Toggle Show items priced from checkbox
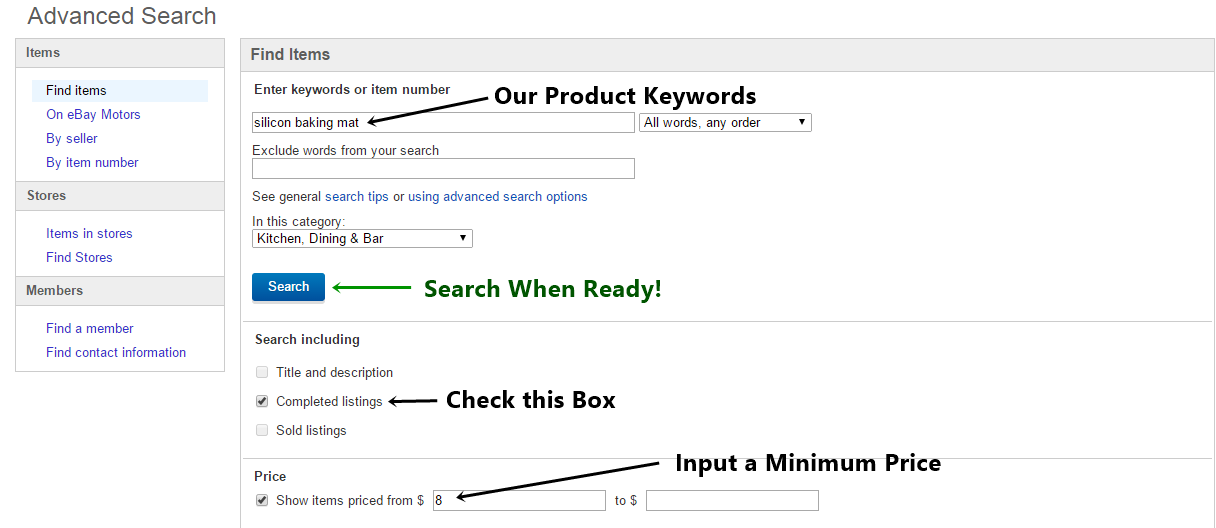This screenshot has width=1216, height=528. pyautogui.click(x=262, y=500)
